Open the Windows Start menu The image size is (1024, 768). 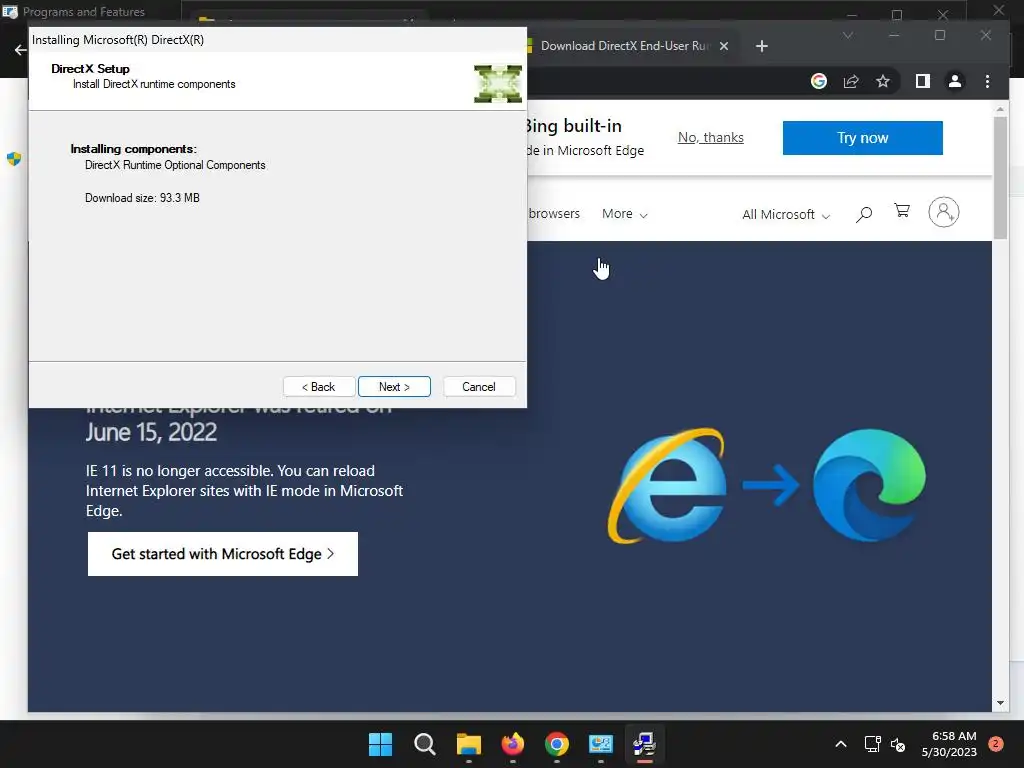coord(381,744)
